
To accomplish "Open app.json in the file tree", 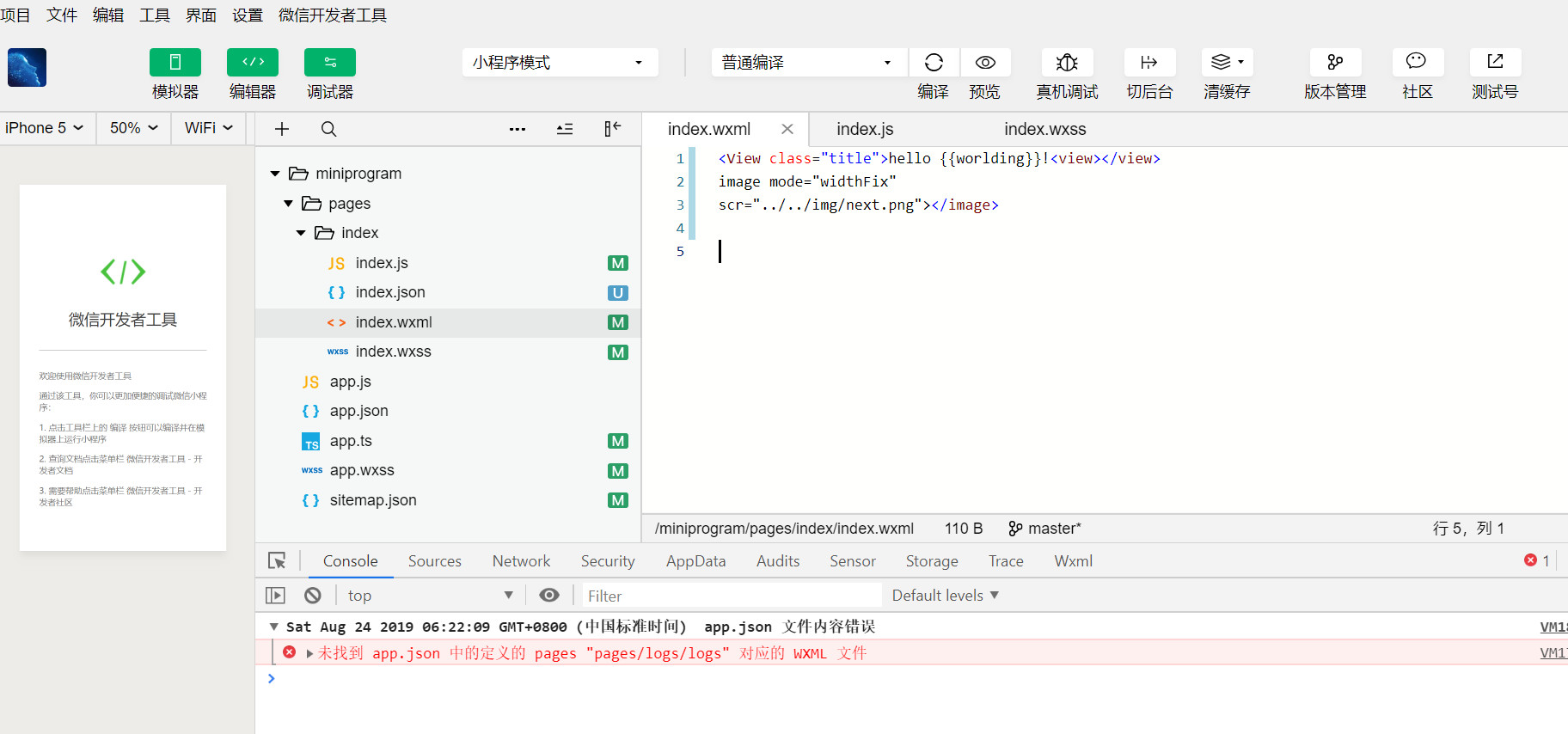I will (x=448, y=411).
